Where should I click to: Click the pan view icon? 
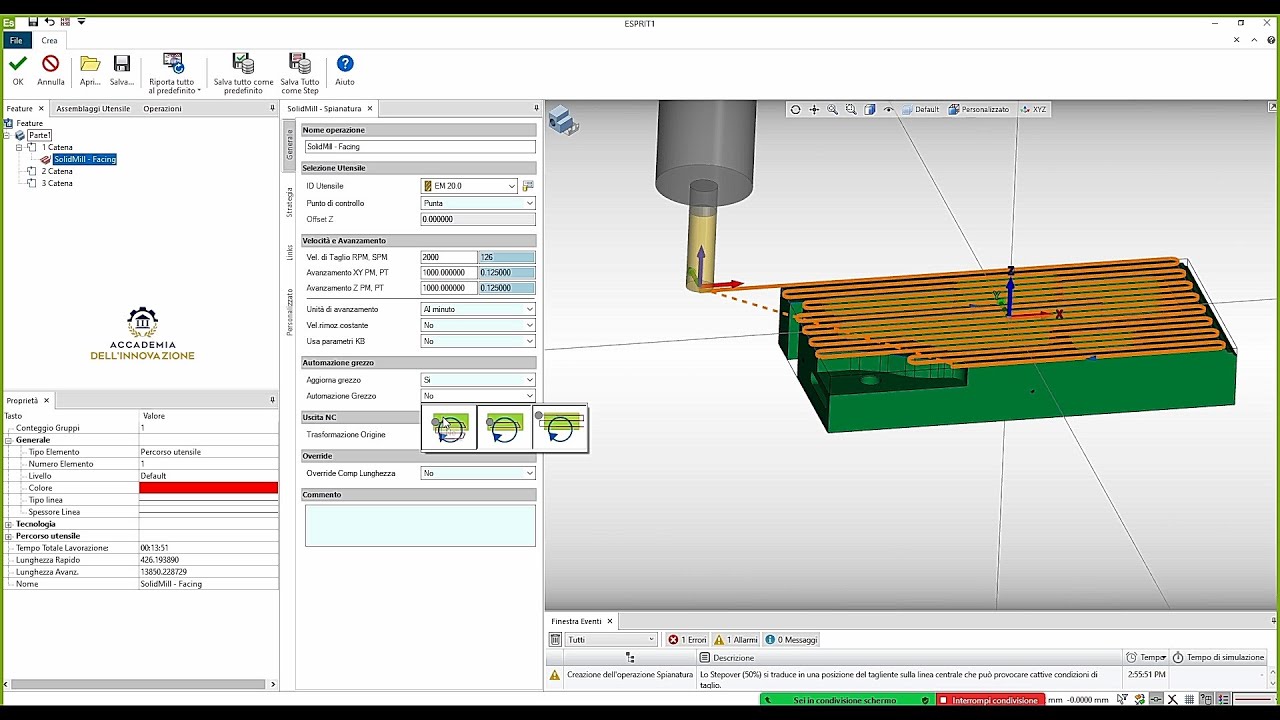[814, 109]
